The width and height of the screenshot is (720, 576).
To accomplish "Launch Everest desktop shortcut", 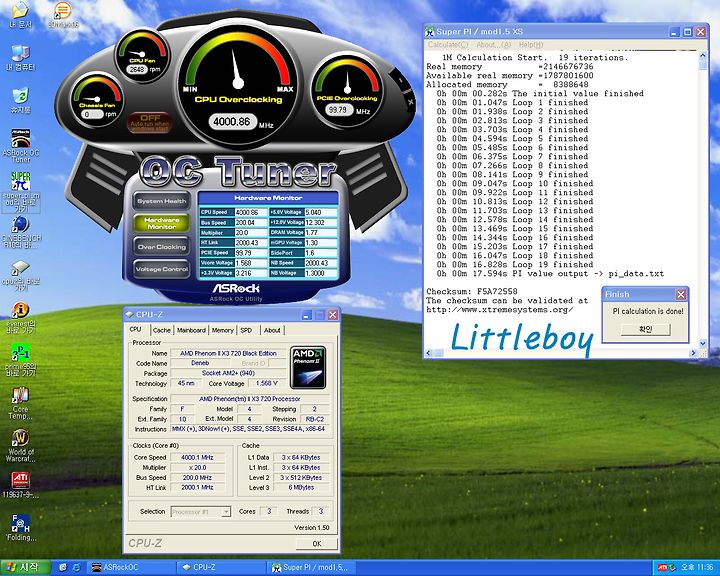I will pos(20,318).
